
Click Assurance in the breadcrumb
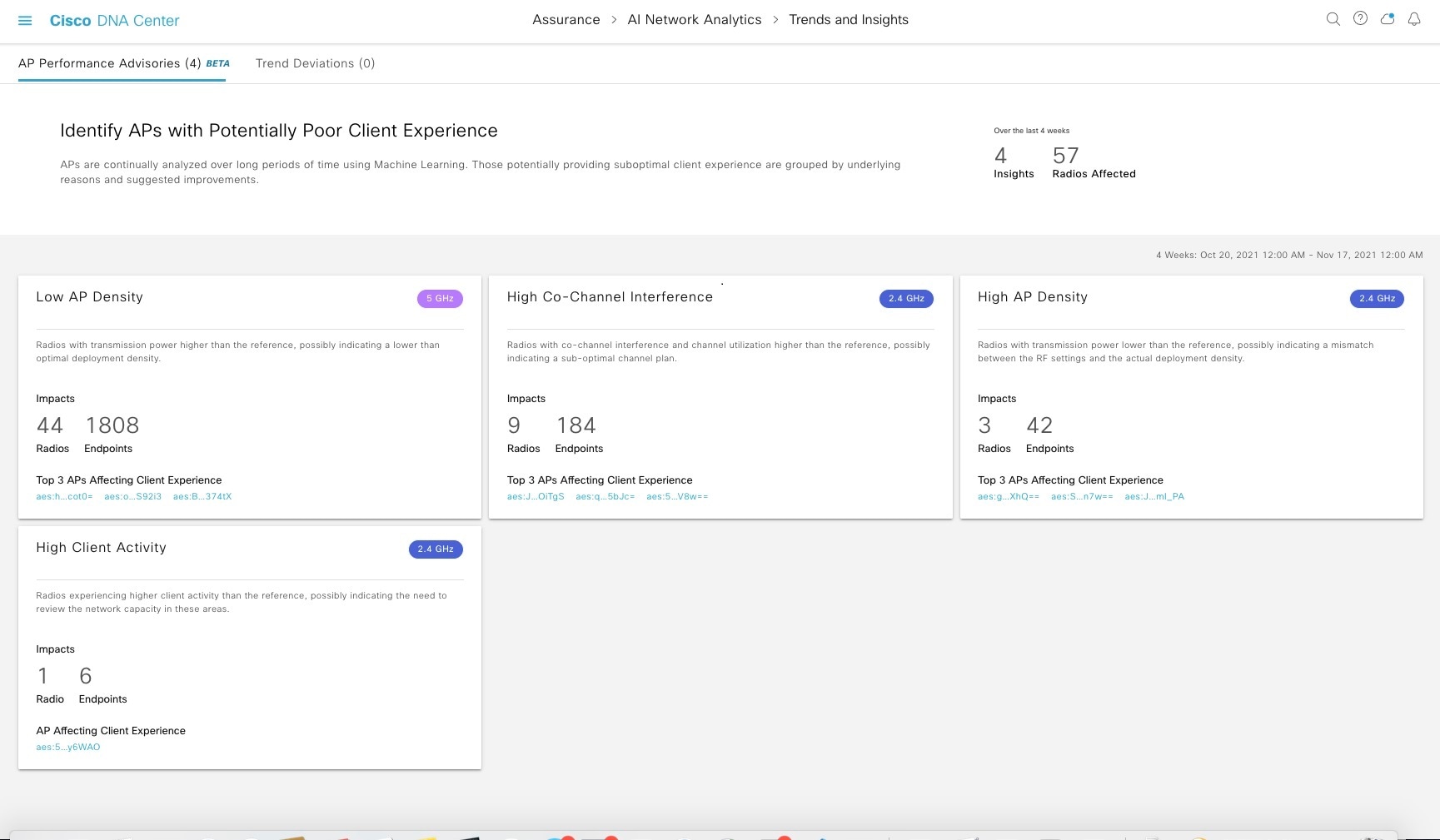point(566,19)
